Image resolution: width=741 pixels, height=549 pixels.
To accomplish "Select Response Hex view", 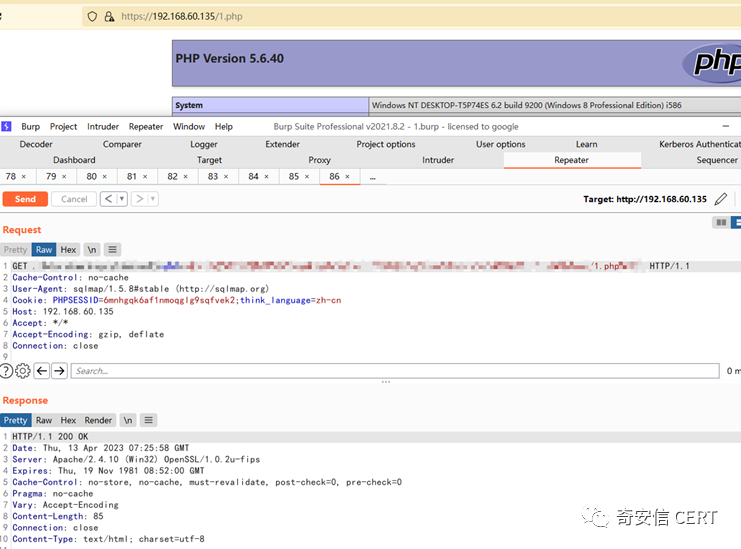I will 68,420.
